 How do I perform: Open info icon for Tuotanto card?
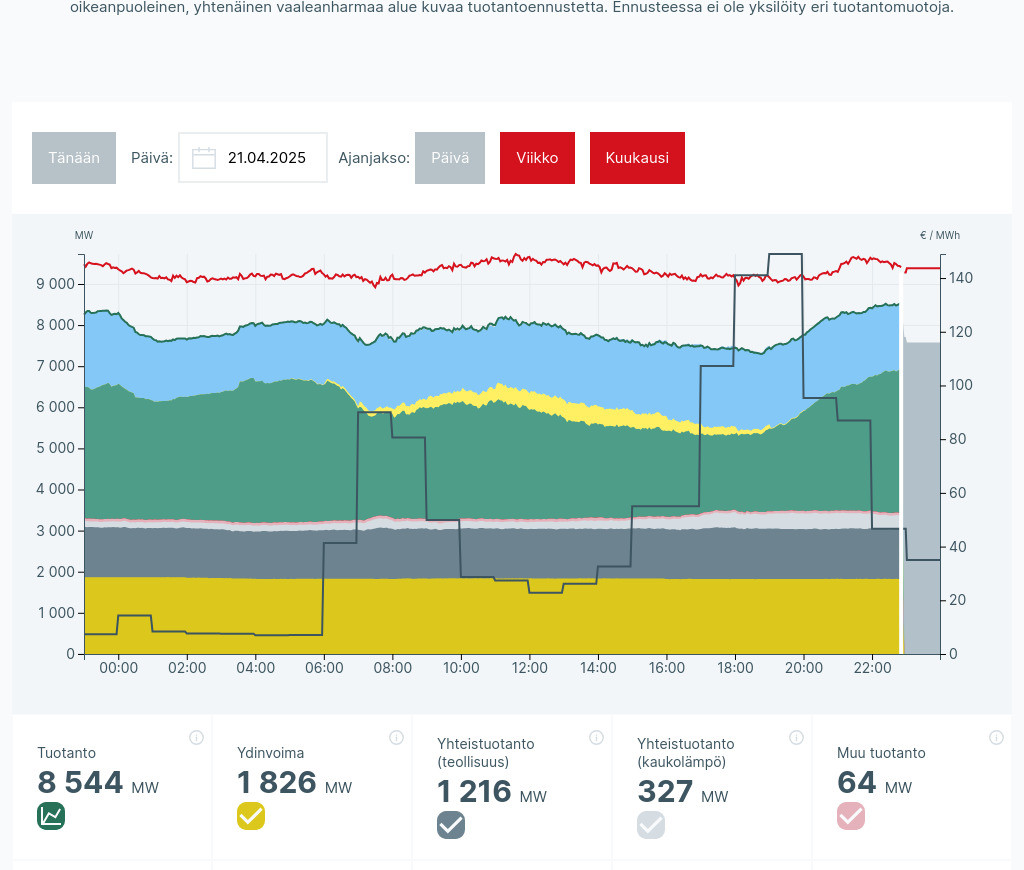point(196,738)
